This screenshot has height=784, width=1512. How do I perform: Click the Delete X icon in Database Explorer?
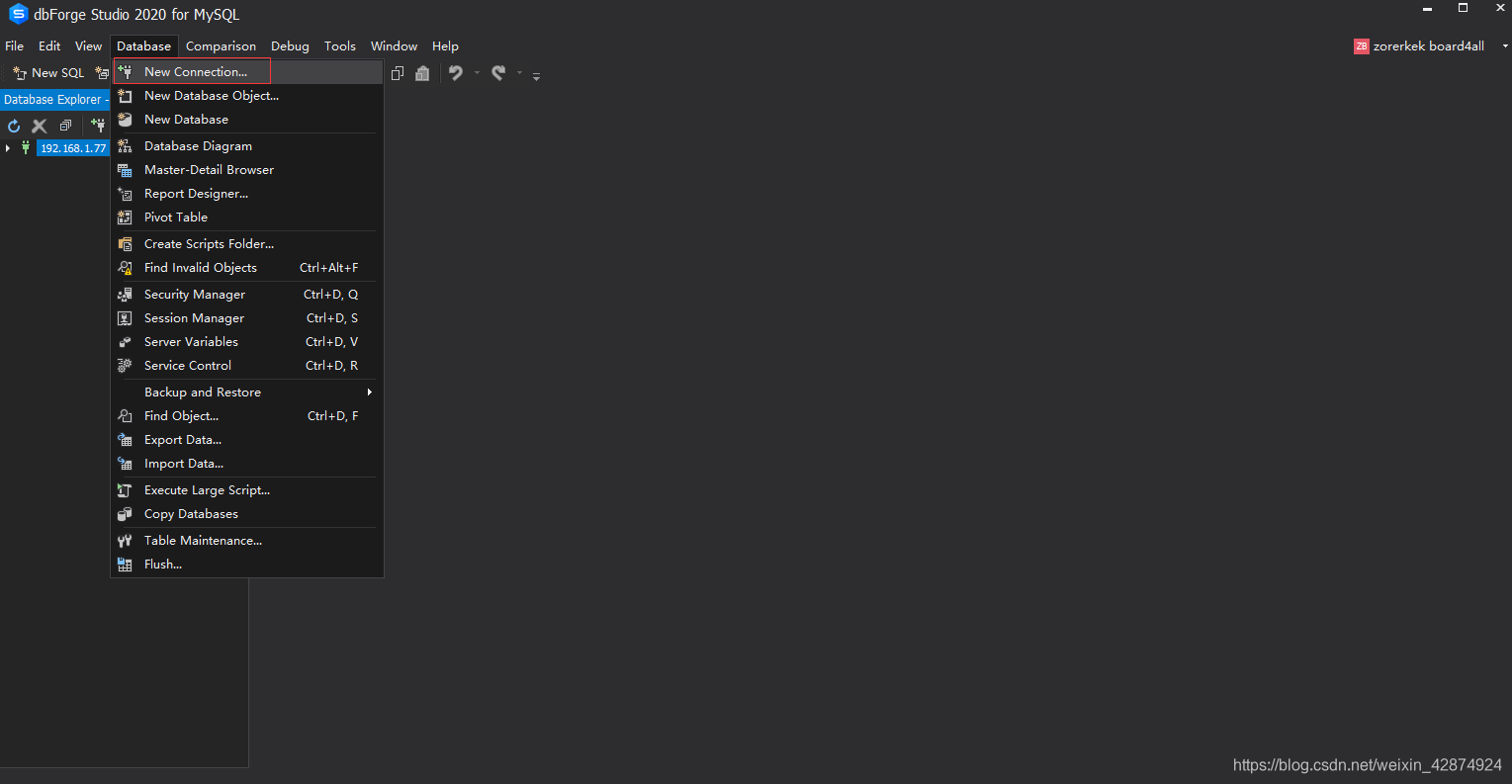pos(40,126)
